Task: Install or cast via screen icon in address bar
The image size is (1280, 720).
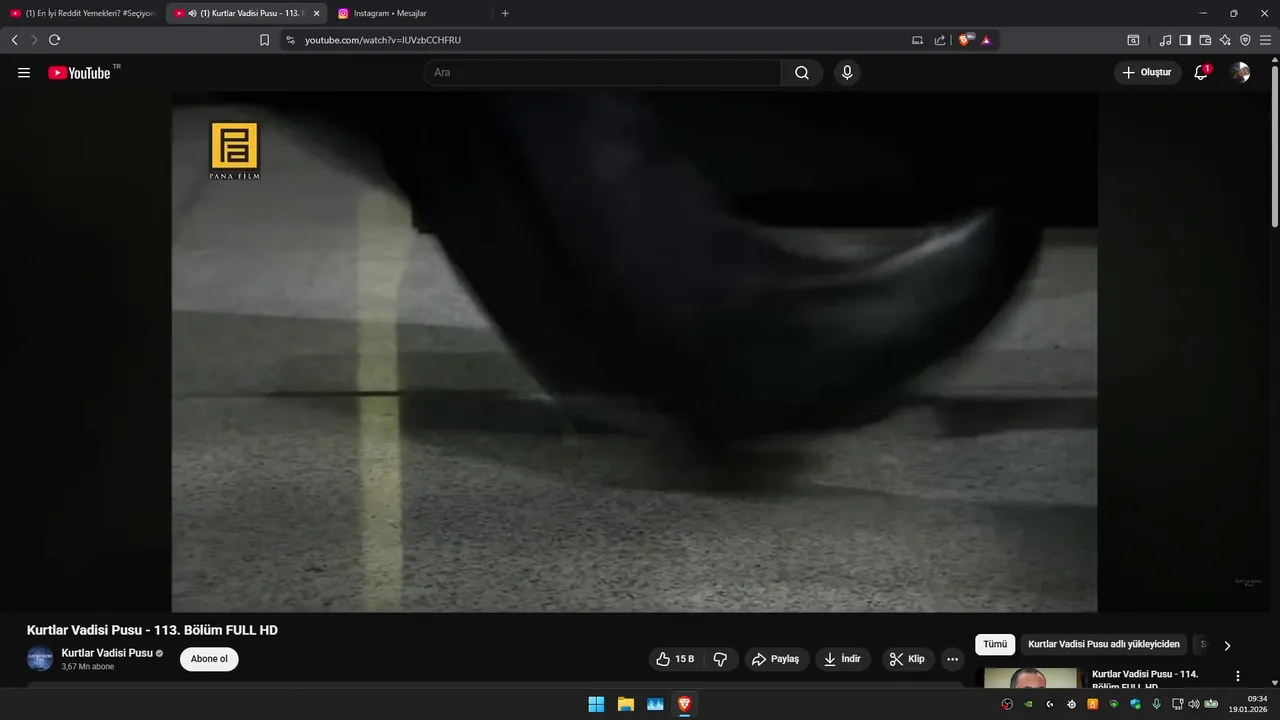Action: click(917, 40)
